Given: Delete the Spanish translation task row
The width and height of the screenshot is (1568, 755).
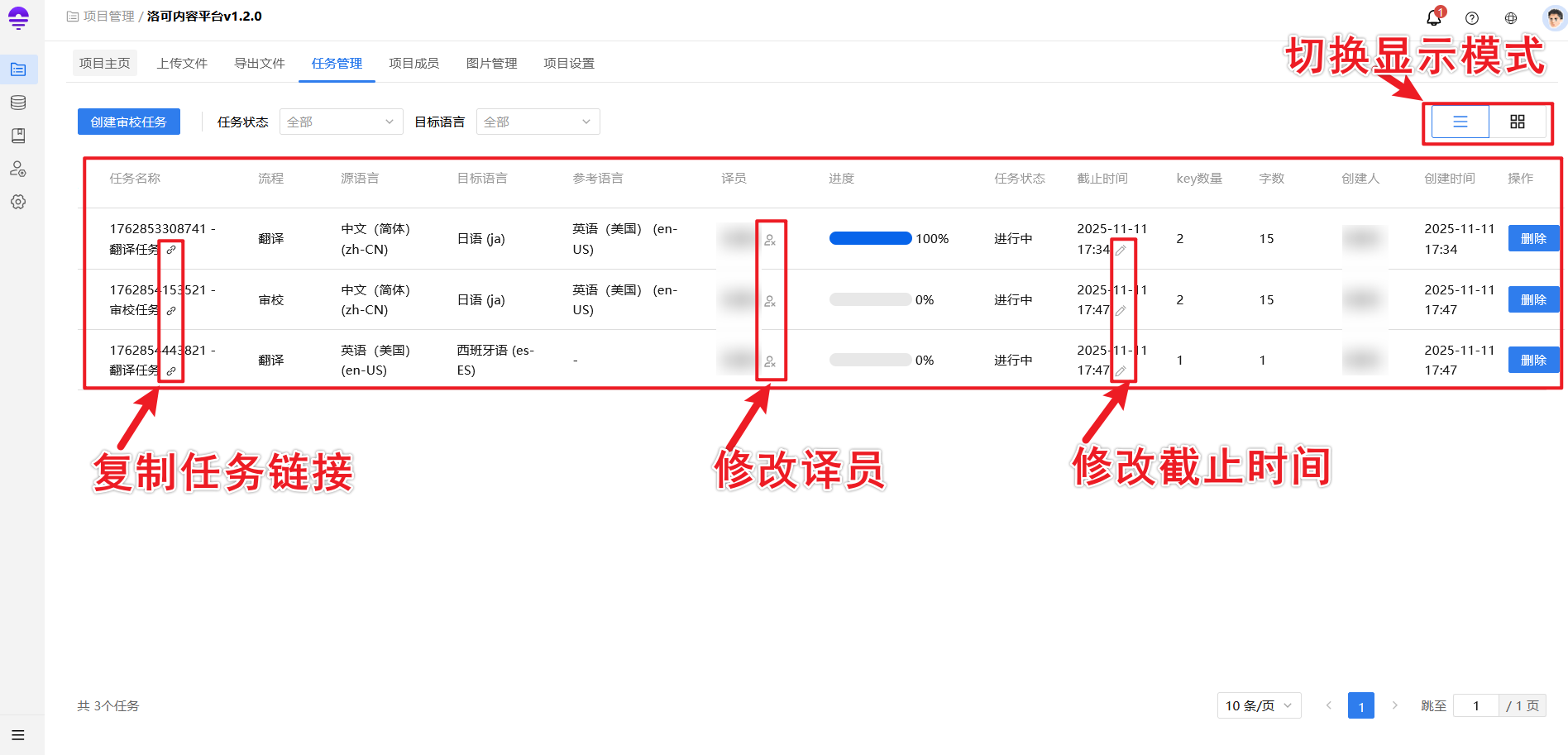Looking at the screenshot, I should click(1532, 361).
